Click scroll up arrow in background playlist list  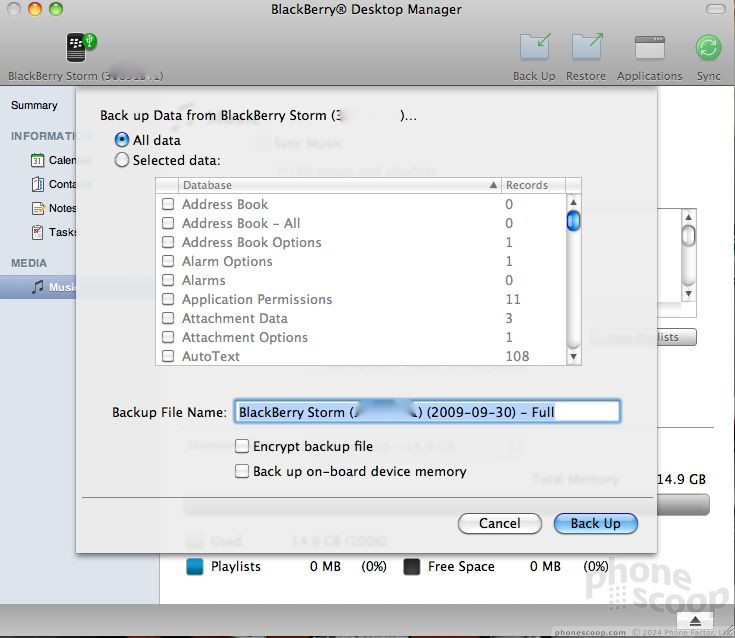click(688, 217)
